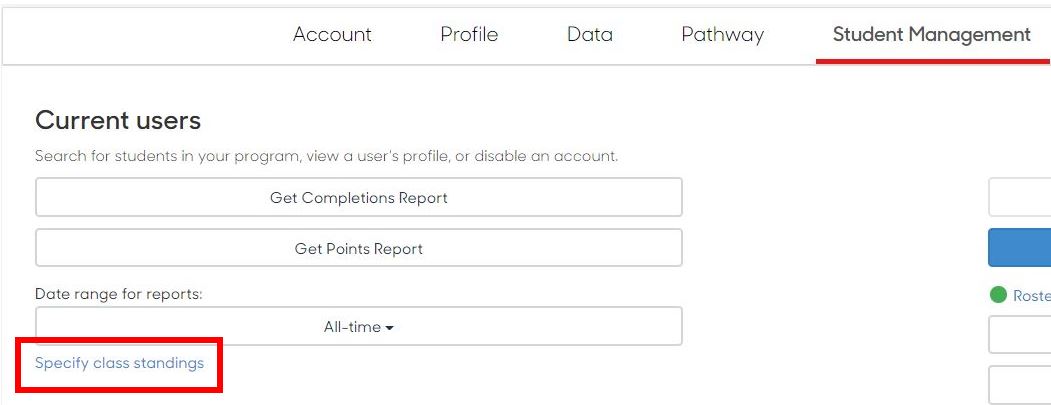1051x405 pixels.
Task: Open the Student Management tab
Action: pyautogui.click(x=932, y=34)
